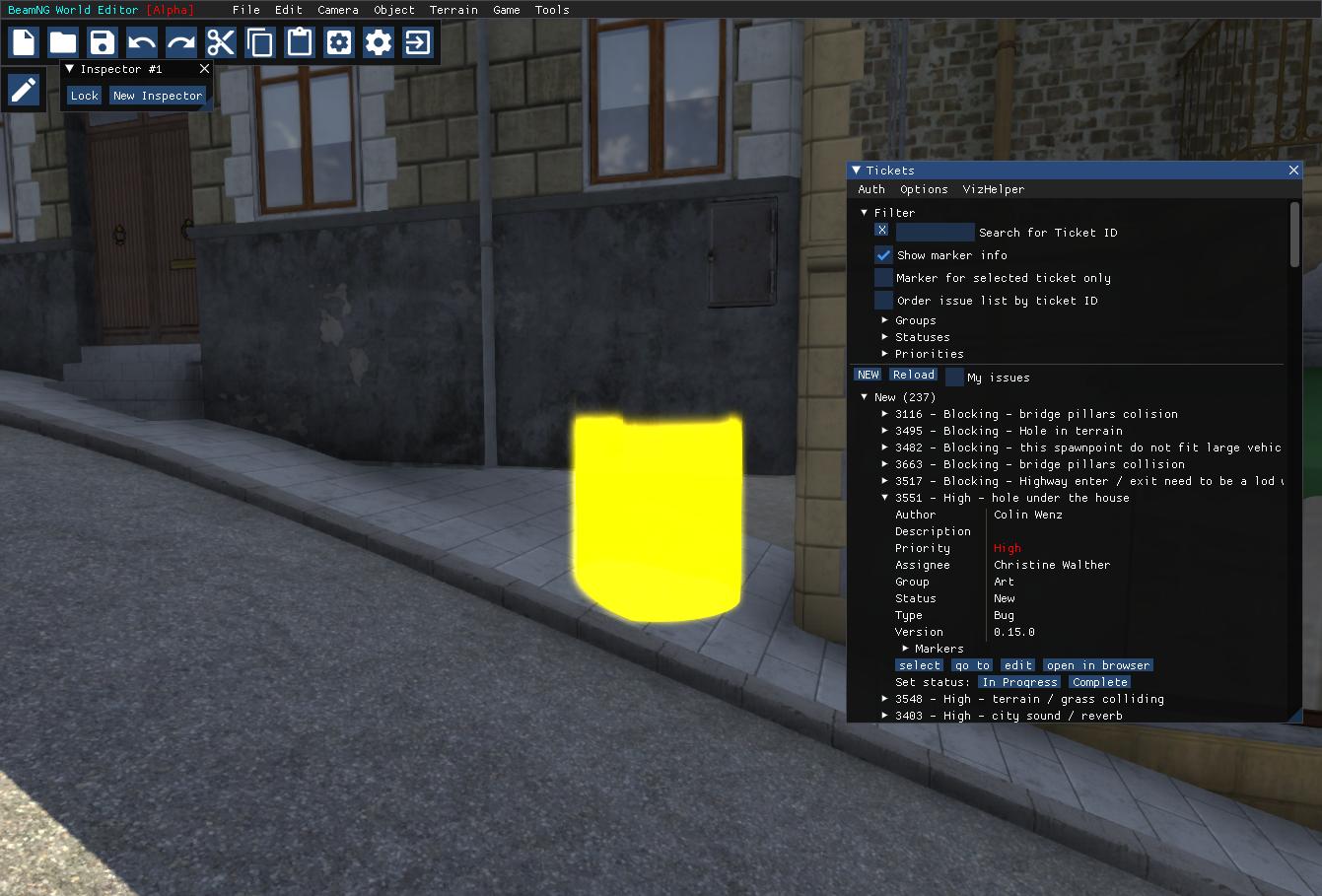Open the Options menu in Tickets
Viewport: 1322px width, 896px height.
[x=924, y=189]
